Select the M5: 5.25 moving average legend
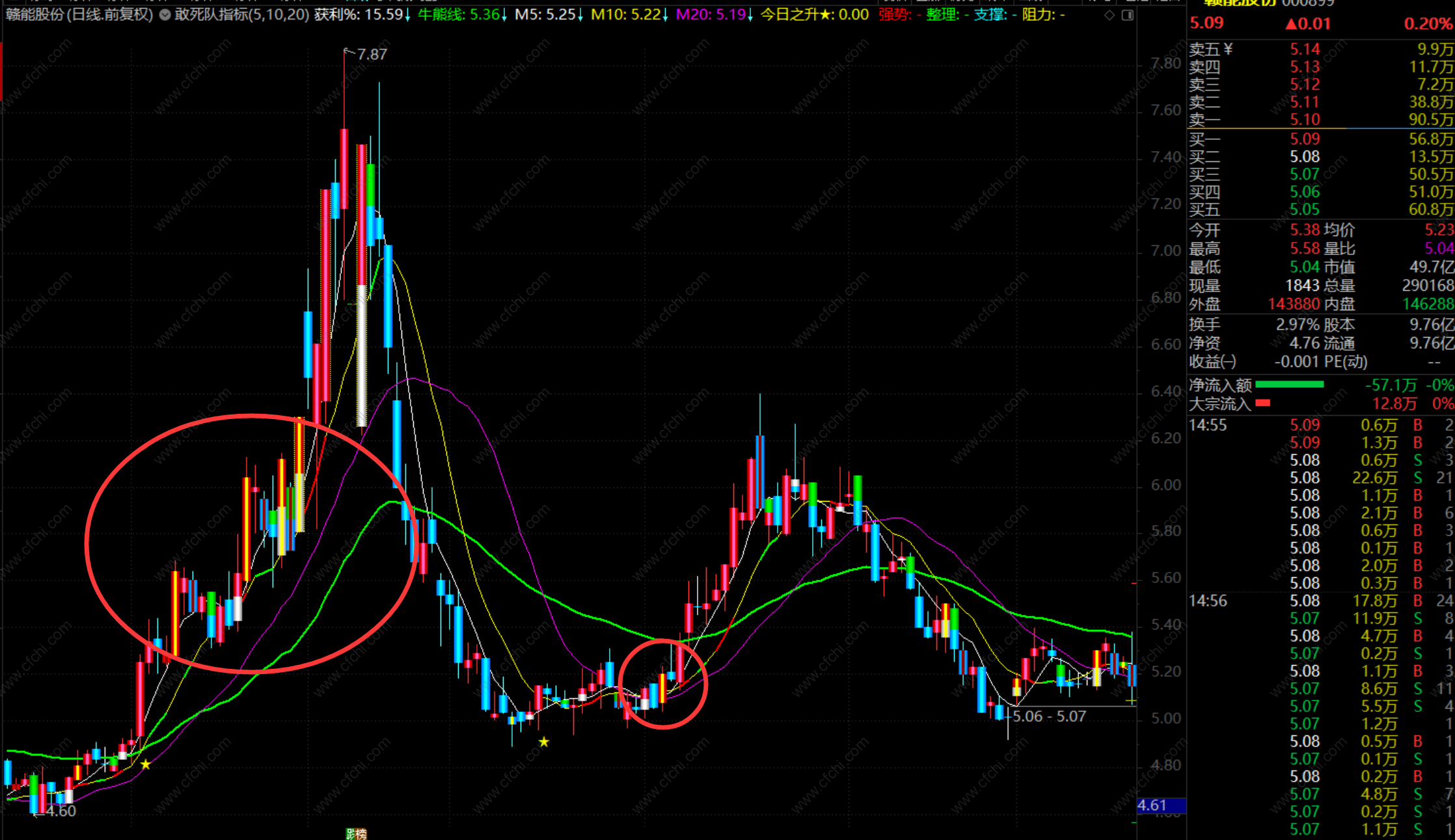The height and width of the screenshot is (840, 1455). (545, 15)
